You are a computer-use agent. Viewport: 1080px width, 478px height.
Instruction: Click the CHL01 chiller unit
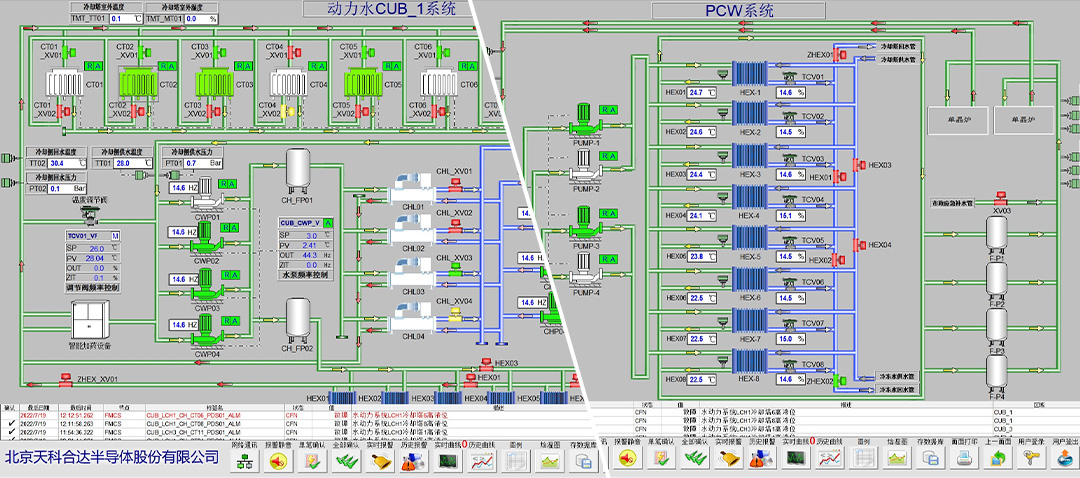414,188
